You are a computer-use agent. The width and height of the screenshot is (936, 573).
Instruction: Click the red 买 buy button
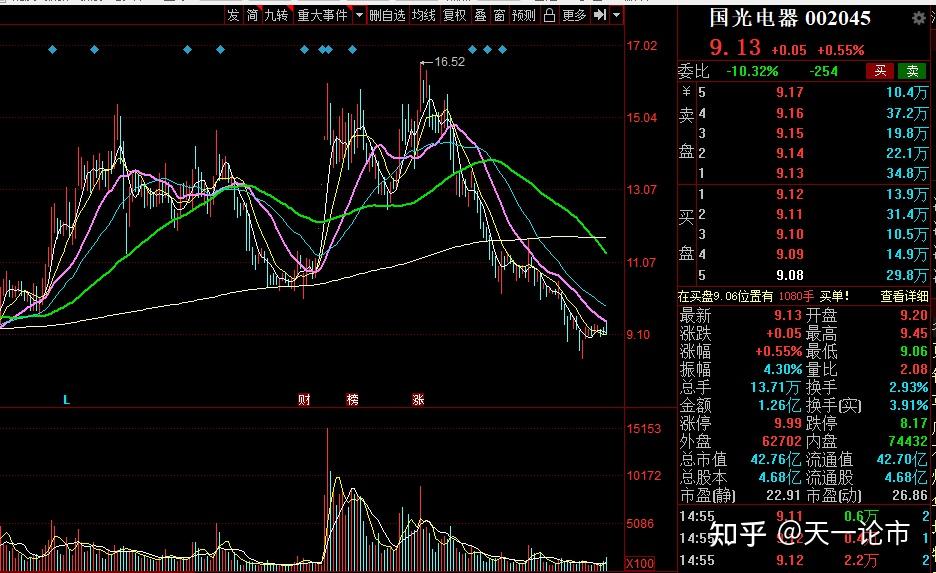879,71
